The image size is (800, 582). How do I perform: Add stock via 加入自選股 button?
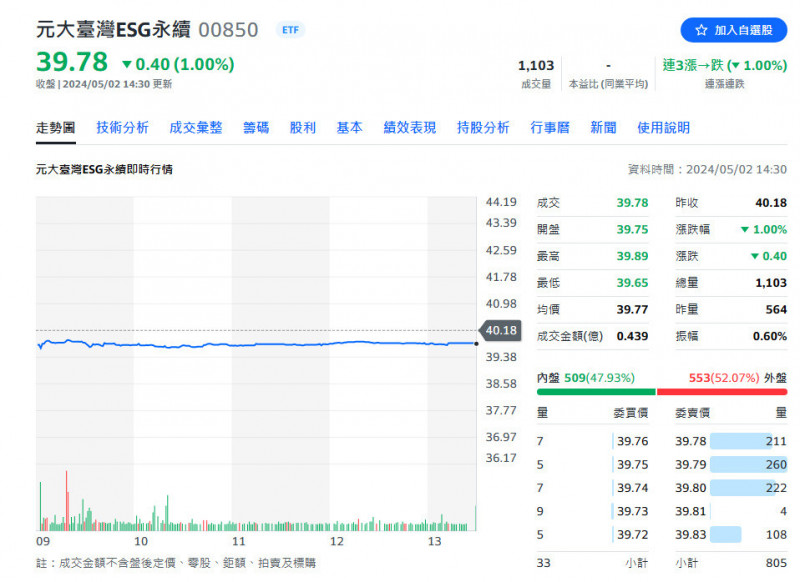click(x=734, y=30)
